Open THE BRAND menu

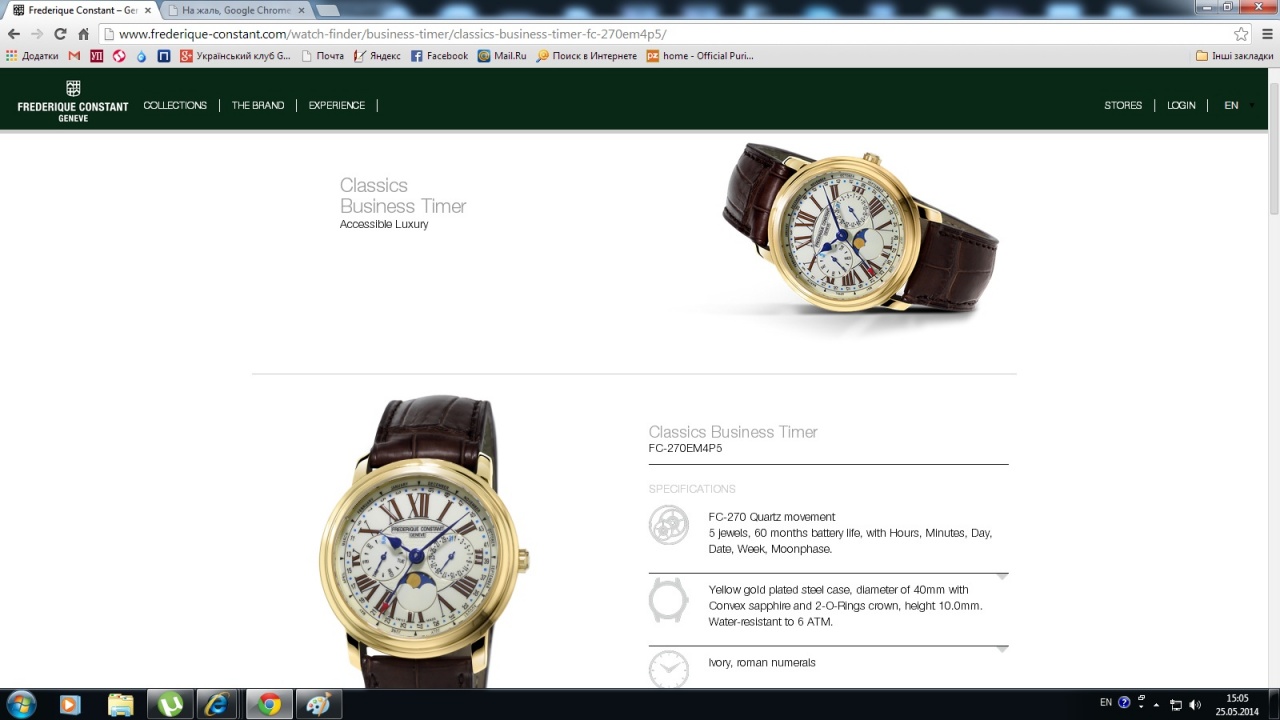[x=258, y=105]
